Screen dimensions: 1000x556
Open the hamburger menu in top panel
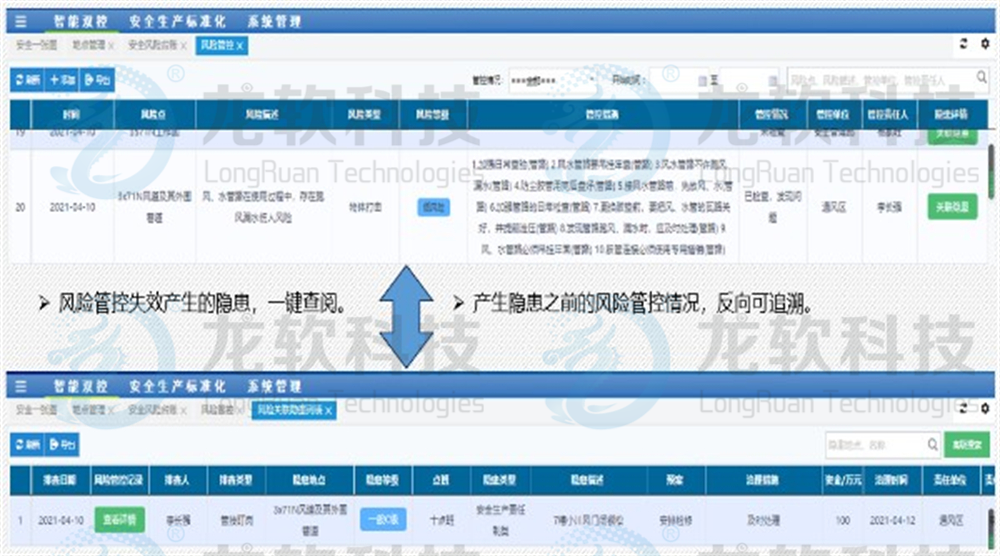click(21, 21)
